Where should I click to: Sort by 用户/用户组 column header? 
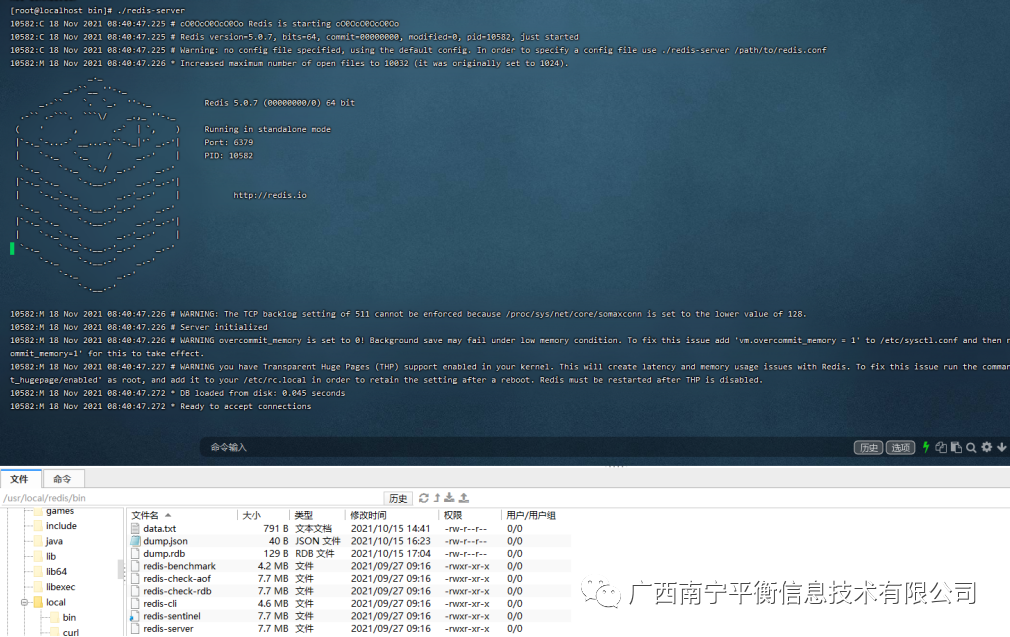click(531, 515)
